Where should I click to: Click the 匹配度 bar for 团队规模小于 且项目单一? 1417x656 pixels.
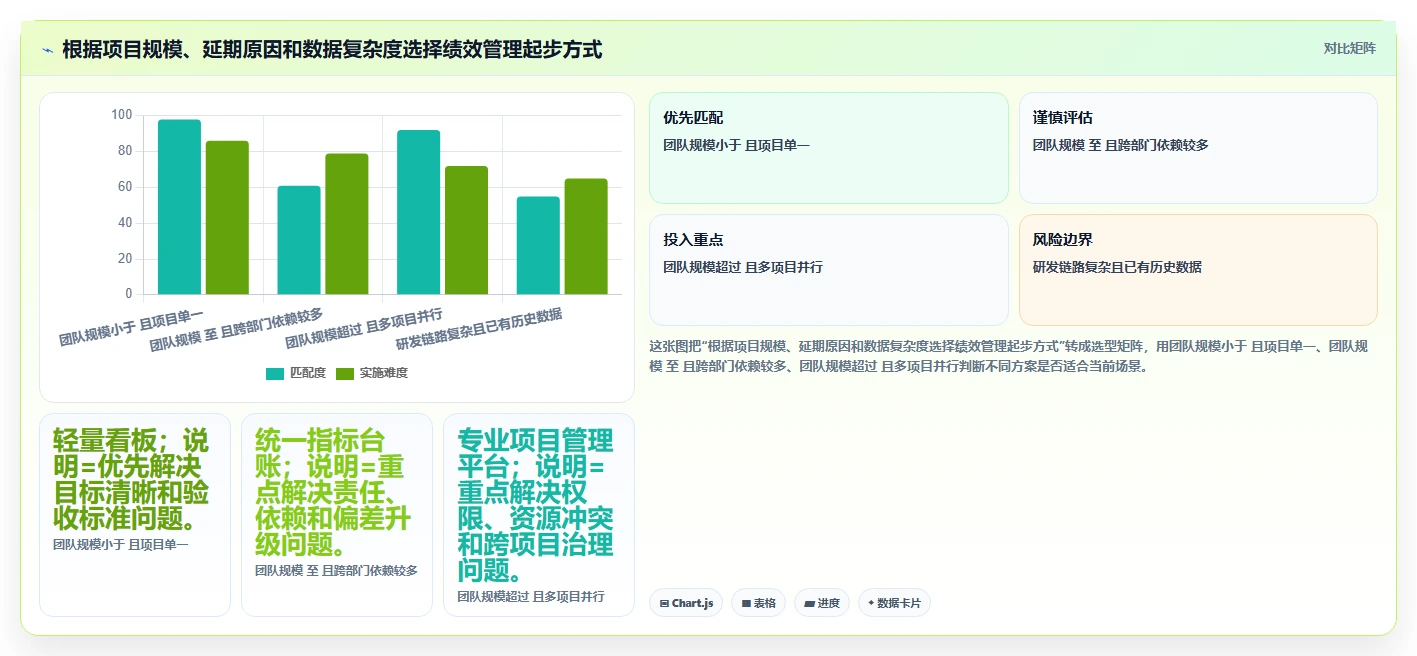click(x=179, y=207)
